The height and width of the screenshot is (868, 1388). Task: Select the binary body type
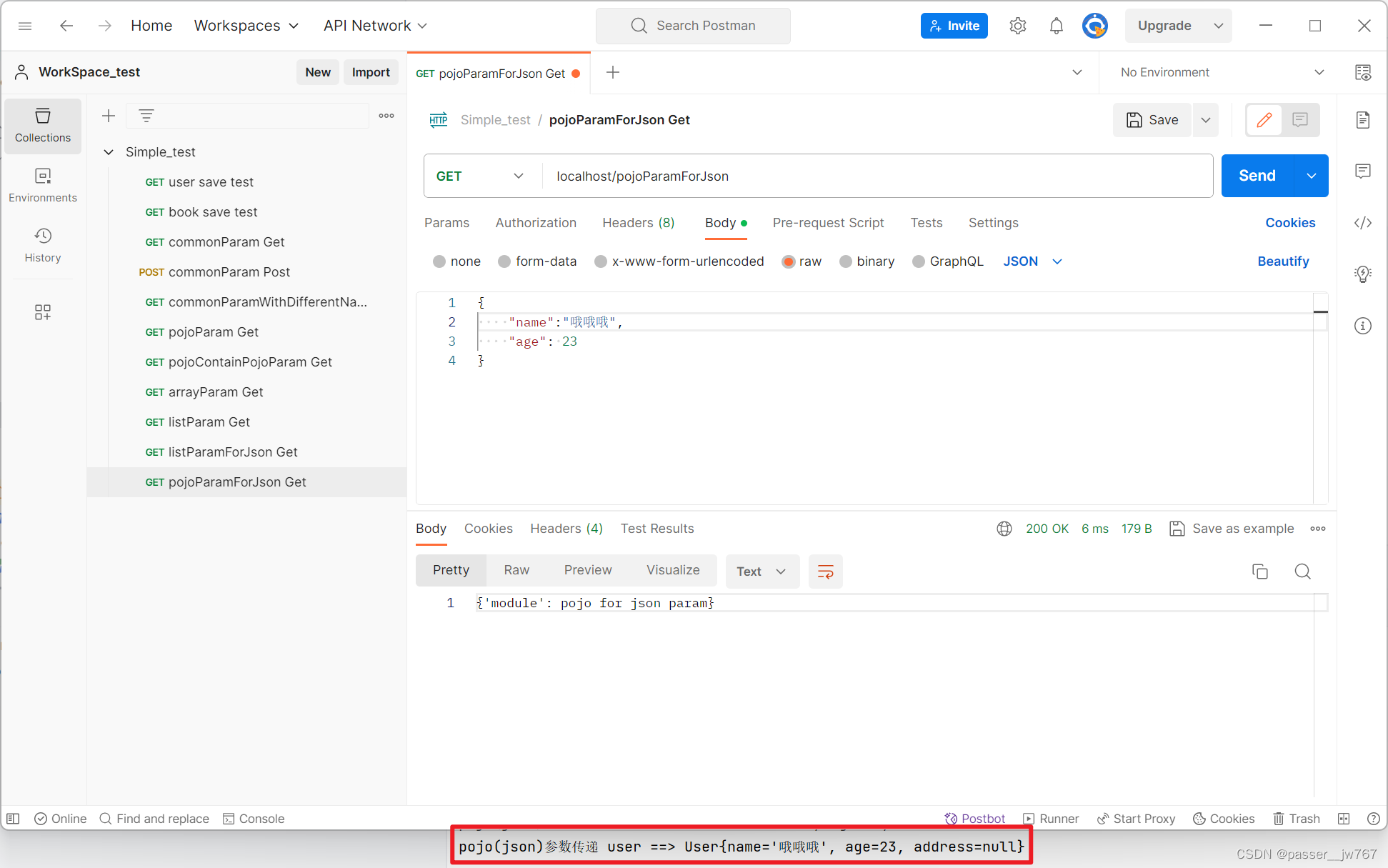pyautogui.click(x=846, y=261)
